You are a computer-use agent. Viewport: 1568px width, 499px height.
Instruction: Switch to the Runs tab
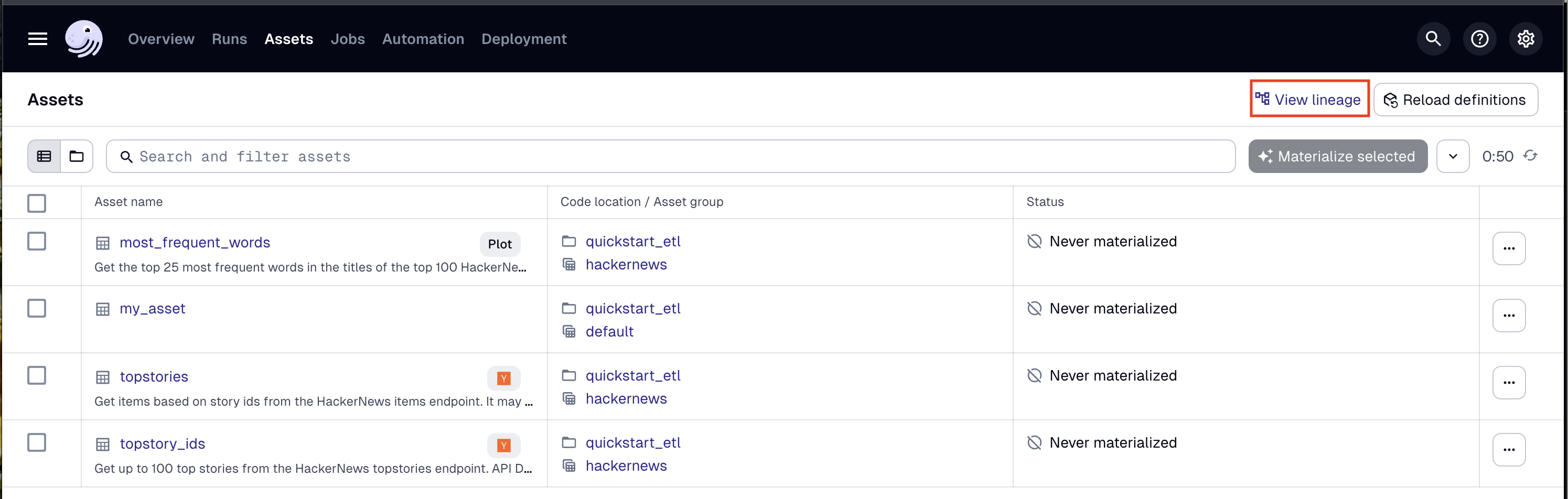[x=230, y=38]
